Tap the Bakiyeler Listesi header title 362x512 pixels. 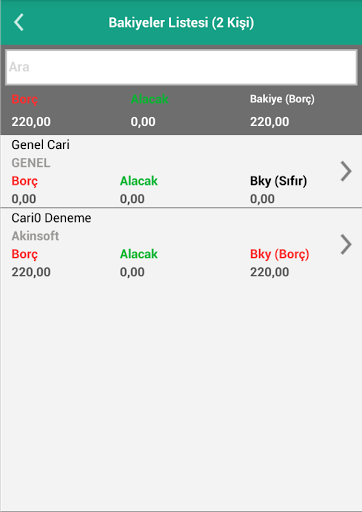pyautogui.click(x=181, y=23)
